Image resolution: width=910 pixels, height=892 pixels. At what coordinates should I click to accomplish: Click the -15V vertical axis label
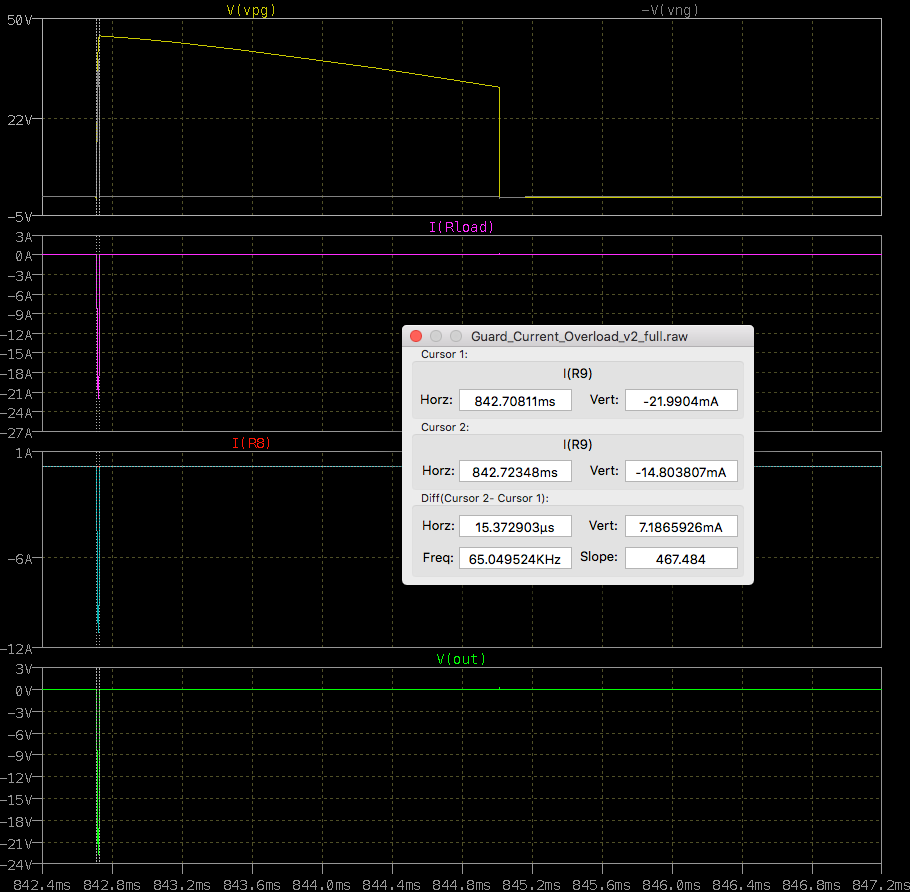point(17,800)
